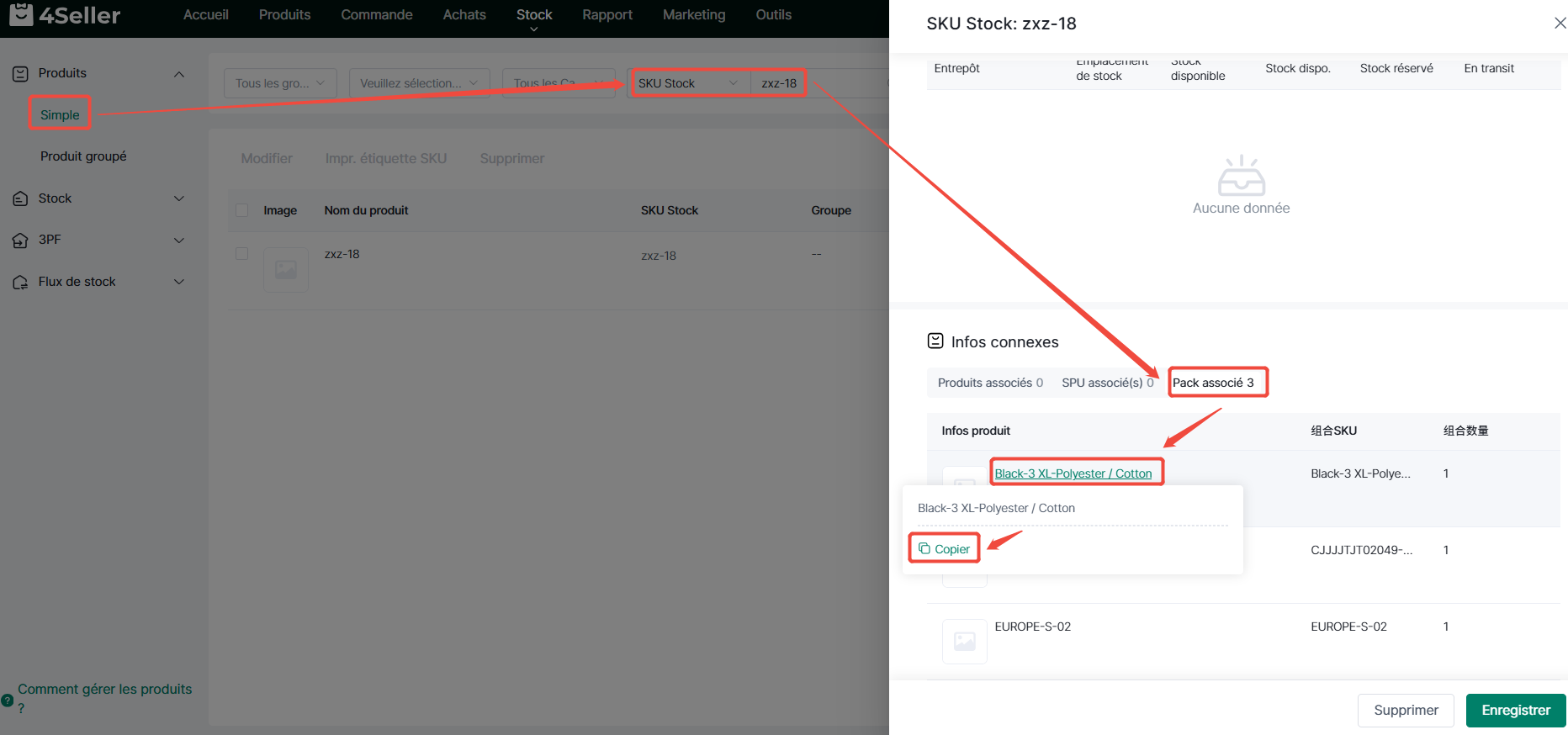The height and width of the screenshot is (735, 1568).
Task: Open the Rapport menu
Action: pyautogui.click(x=607, y=15)
